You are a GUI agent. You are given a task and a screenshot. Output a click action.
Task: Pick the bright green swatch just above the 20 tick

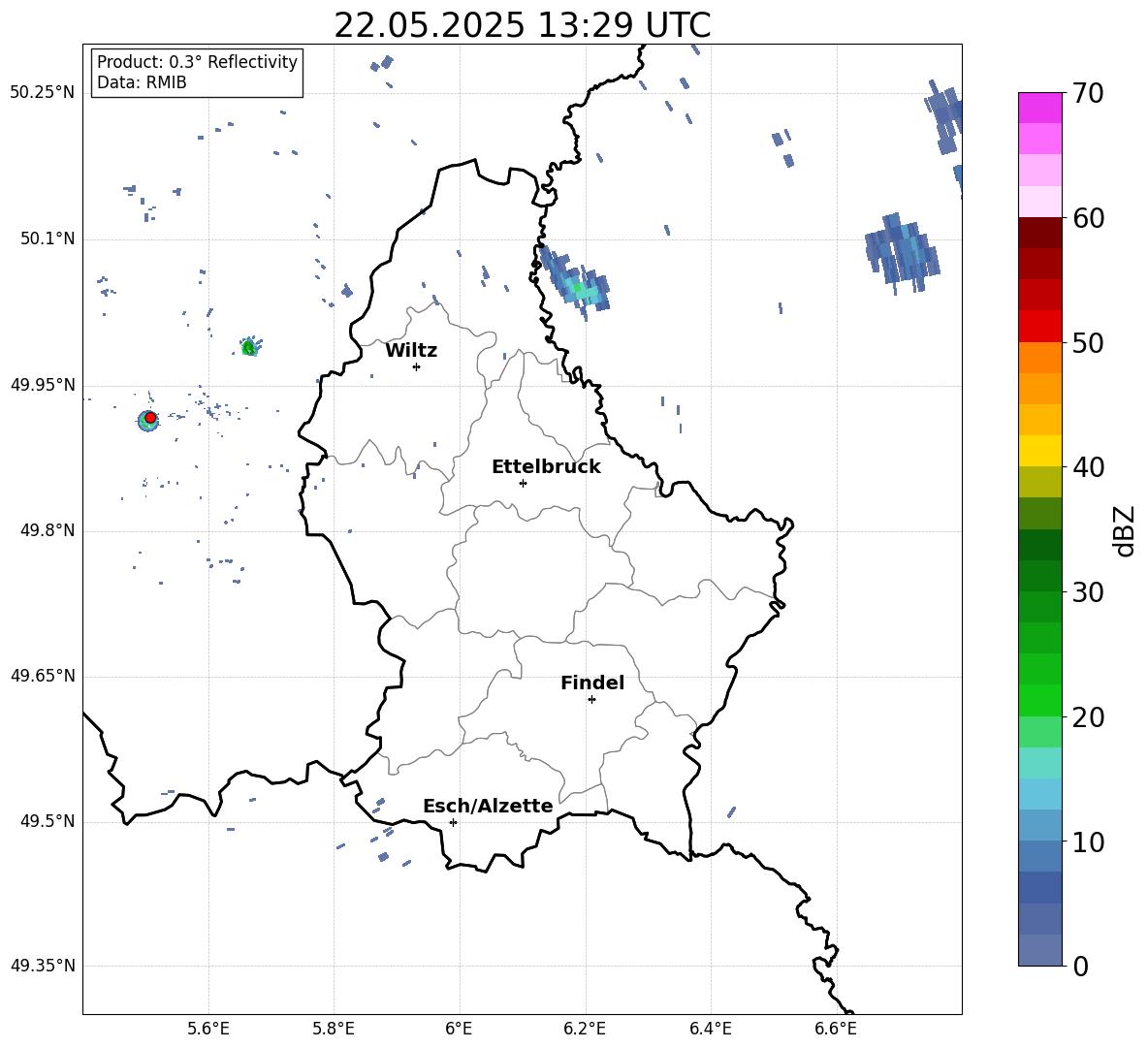1039,701
